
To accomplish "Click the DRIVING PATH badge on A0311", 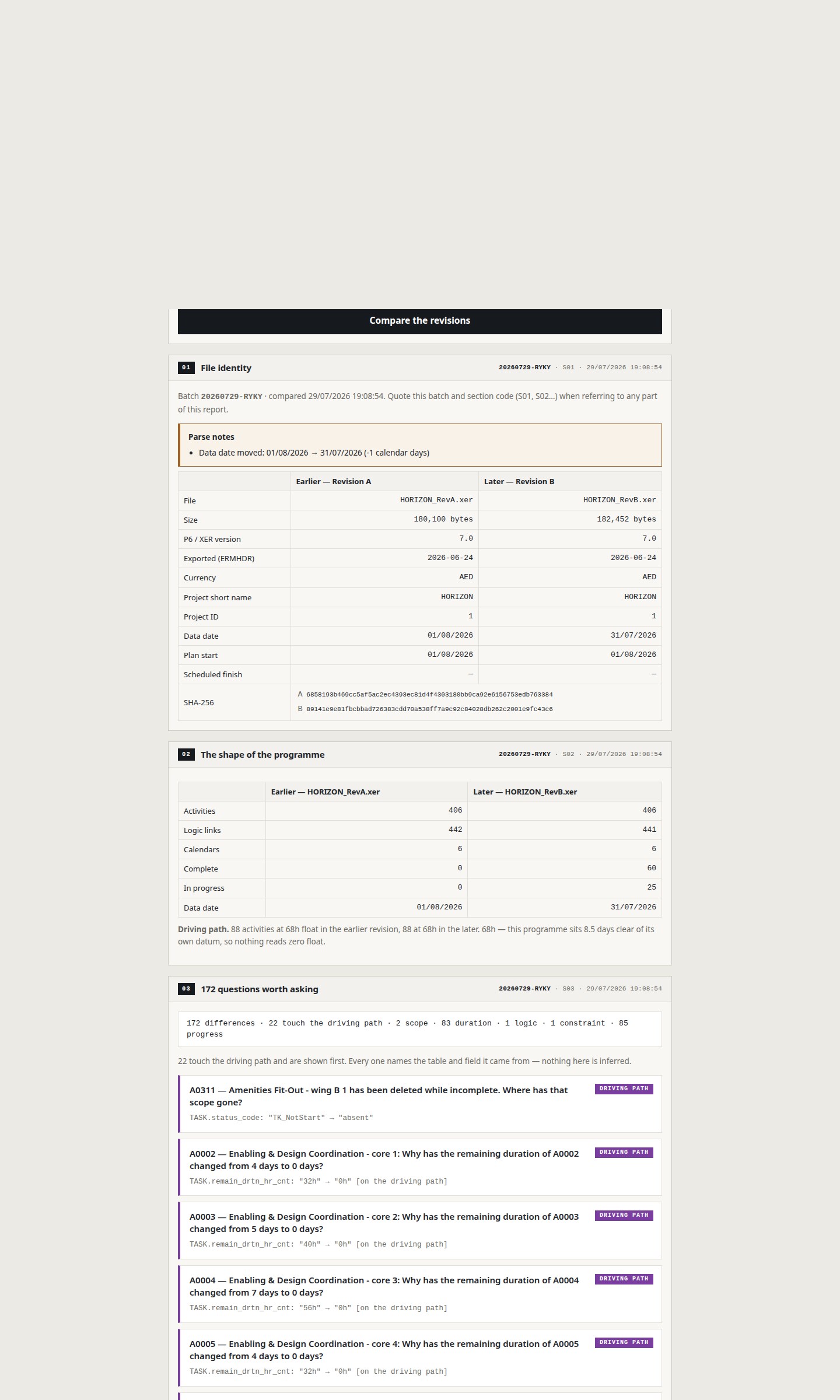I will (x=624, y=1089).
